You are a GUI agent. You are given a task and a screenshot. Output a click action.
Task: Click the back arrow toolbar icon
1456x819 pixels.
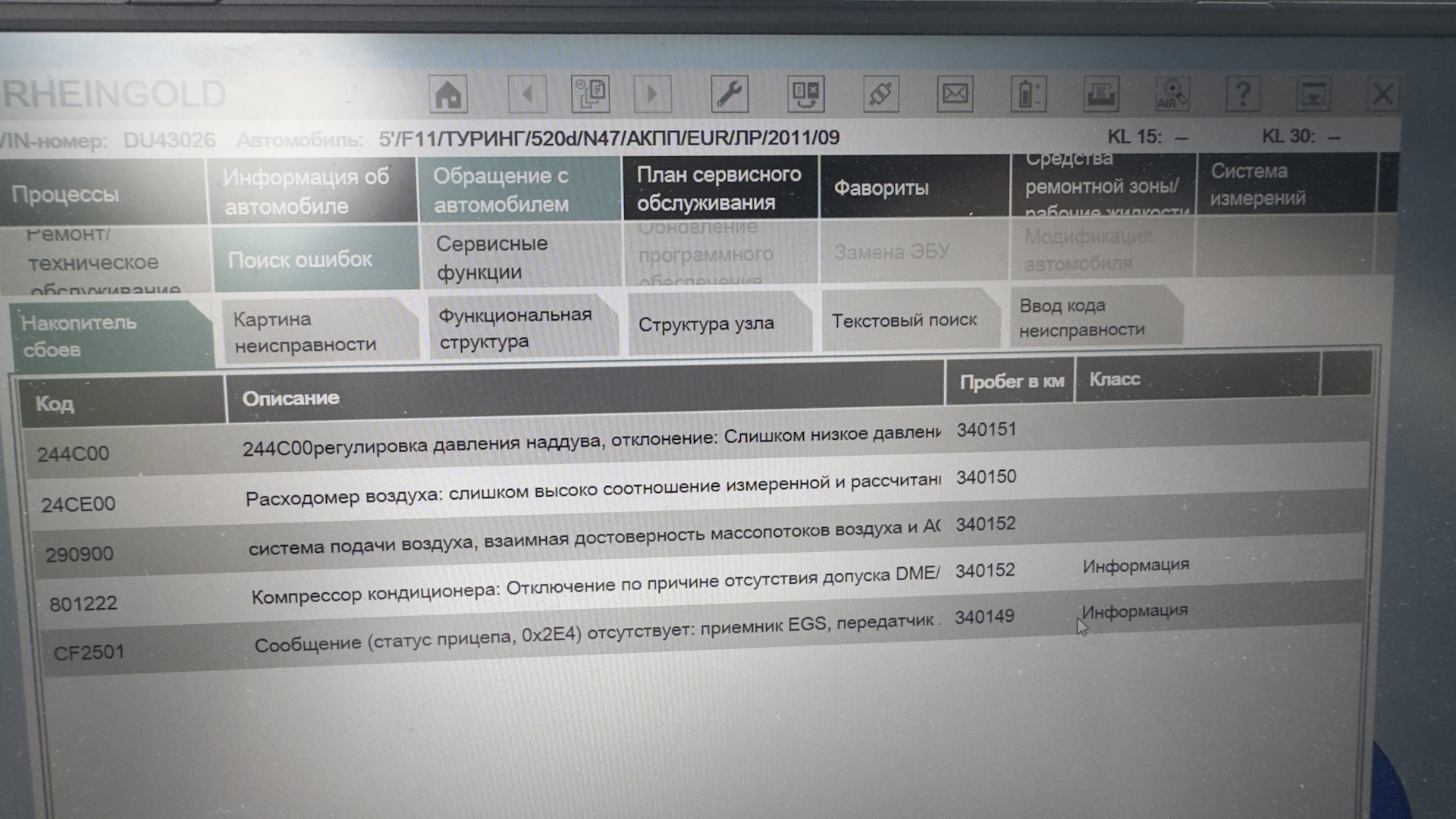pos(527,95)
